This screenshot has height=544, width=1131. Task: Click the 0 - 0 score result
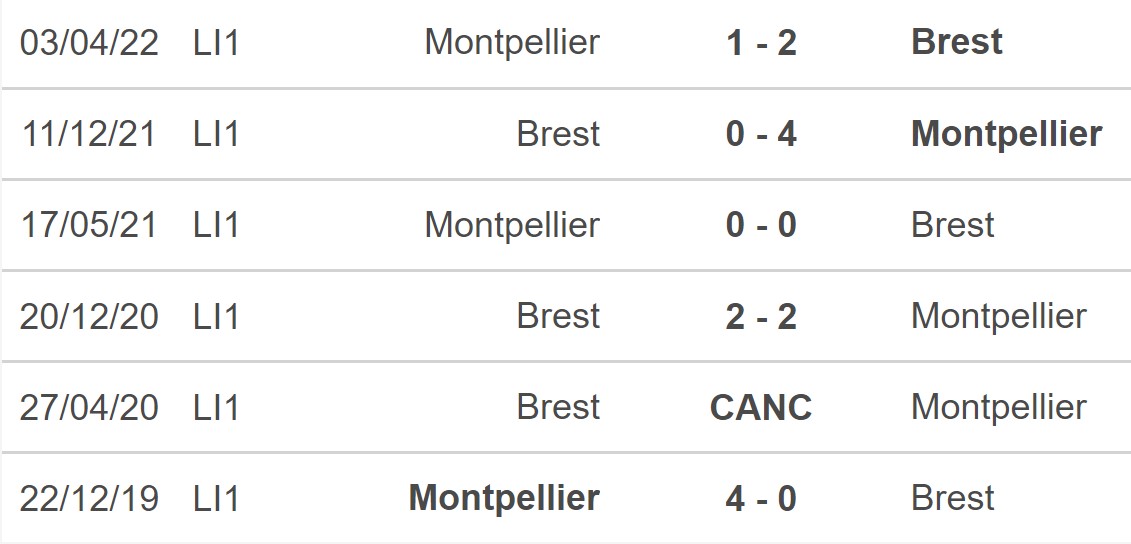761,225
